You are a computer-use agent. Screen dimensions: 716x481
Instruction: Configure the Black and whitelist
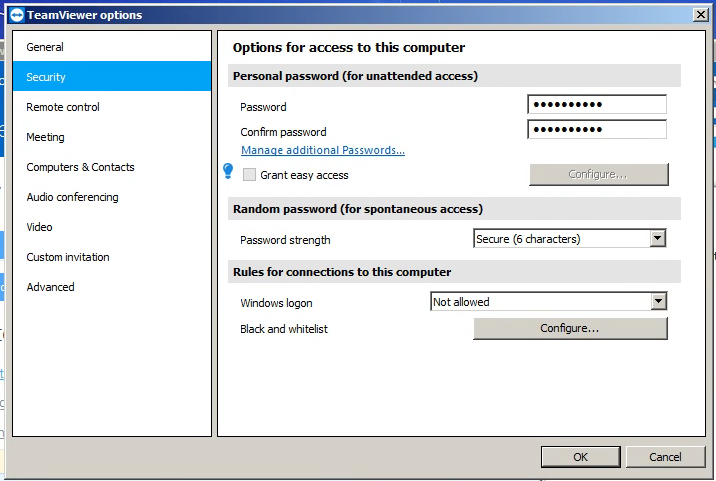(x=570, y=328)
